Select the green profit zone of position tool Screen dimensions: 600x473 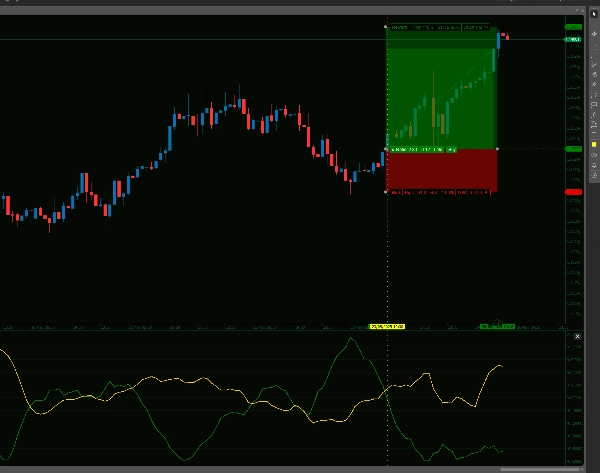[440, 88]
